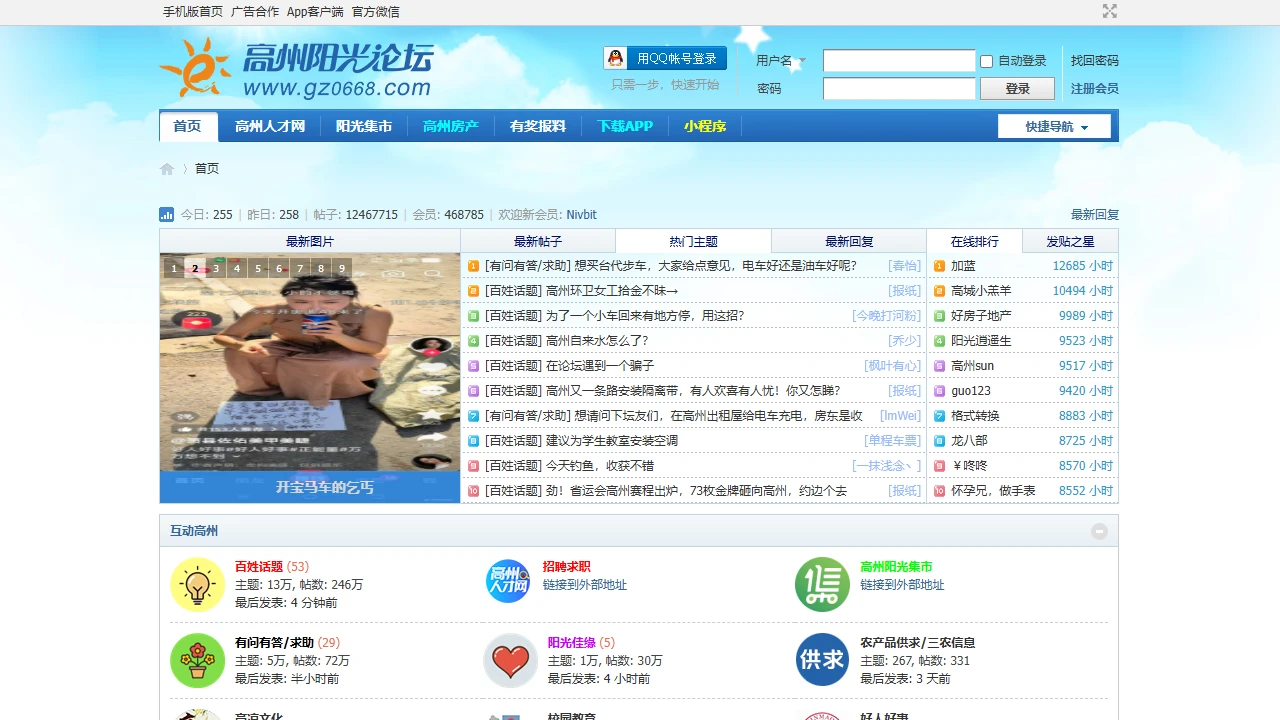The width and height of the screenshot is (1280, 720).
Task: Open the post 高州自来水怎么了
Action: [x=597, y=341]
